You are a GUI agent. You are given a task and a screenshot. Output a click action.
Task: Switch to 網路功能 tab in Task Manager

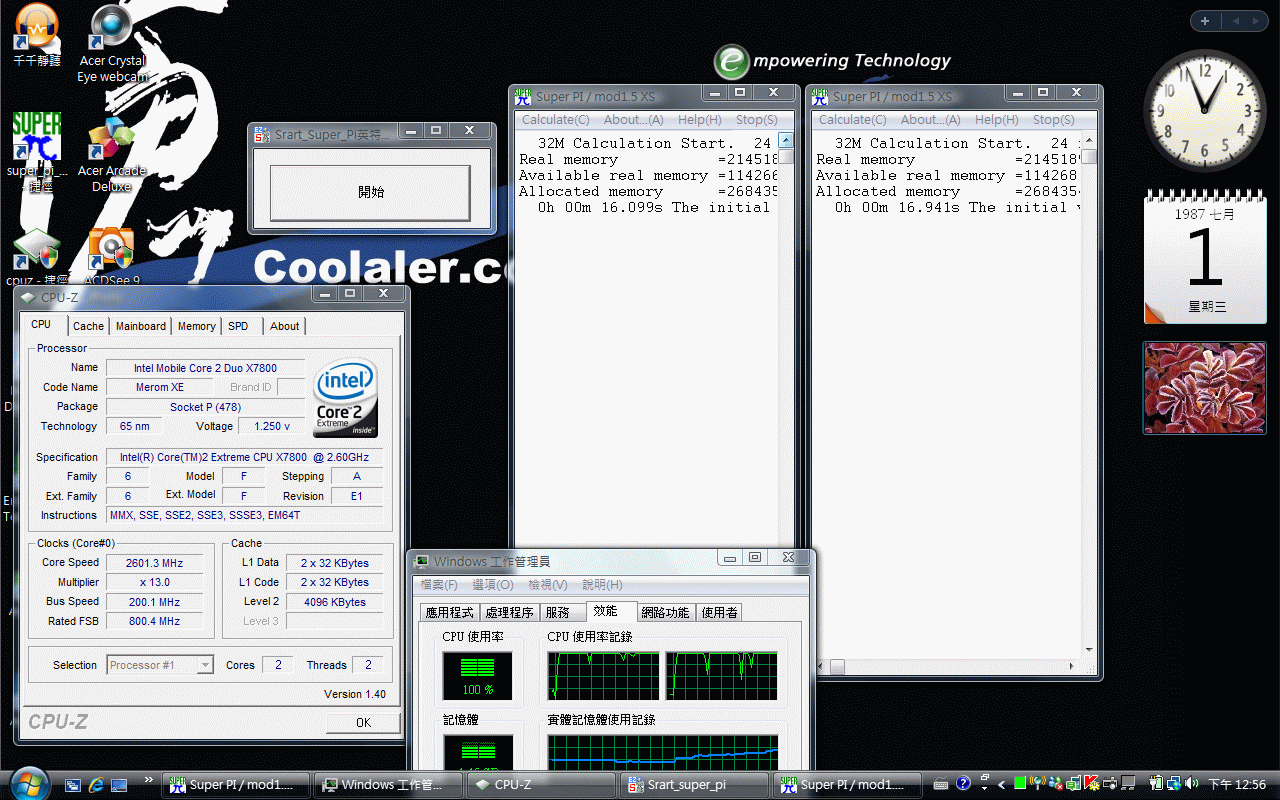pos(665,612)
